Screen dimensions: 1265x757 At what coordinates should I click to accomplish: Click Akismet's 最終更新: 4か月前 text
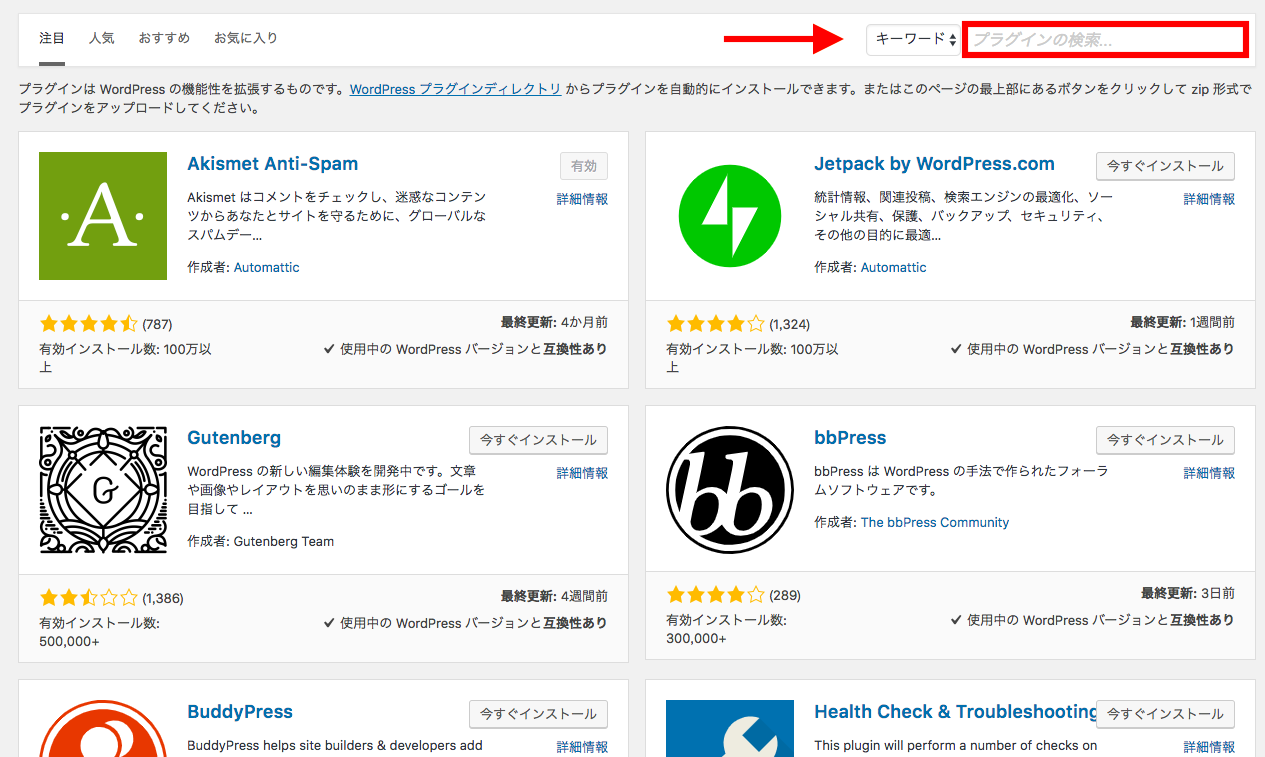click(x=554, y=323)
